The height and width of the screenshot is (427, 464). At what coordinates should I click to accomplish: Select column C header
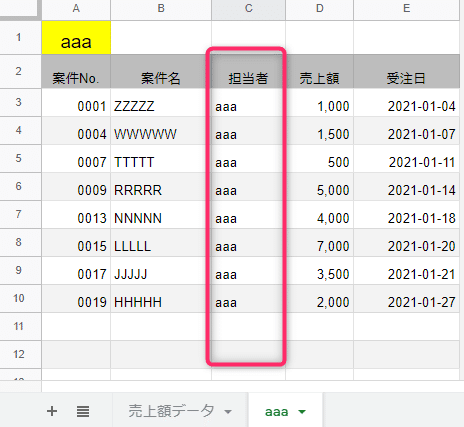click(248, 9)
